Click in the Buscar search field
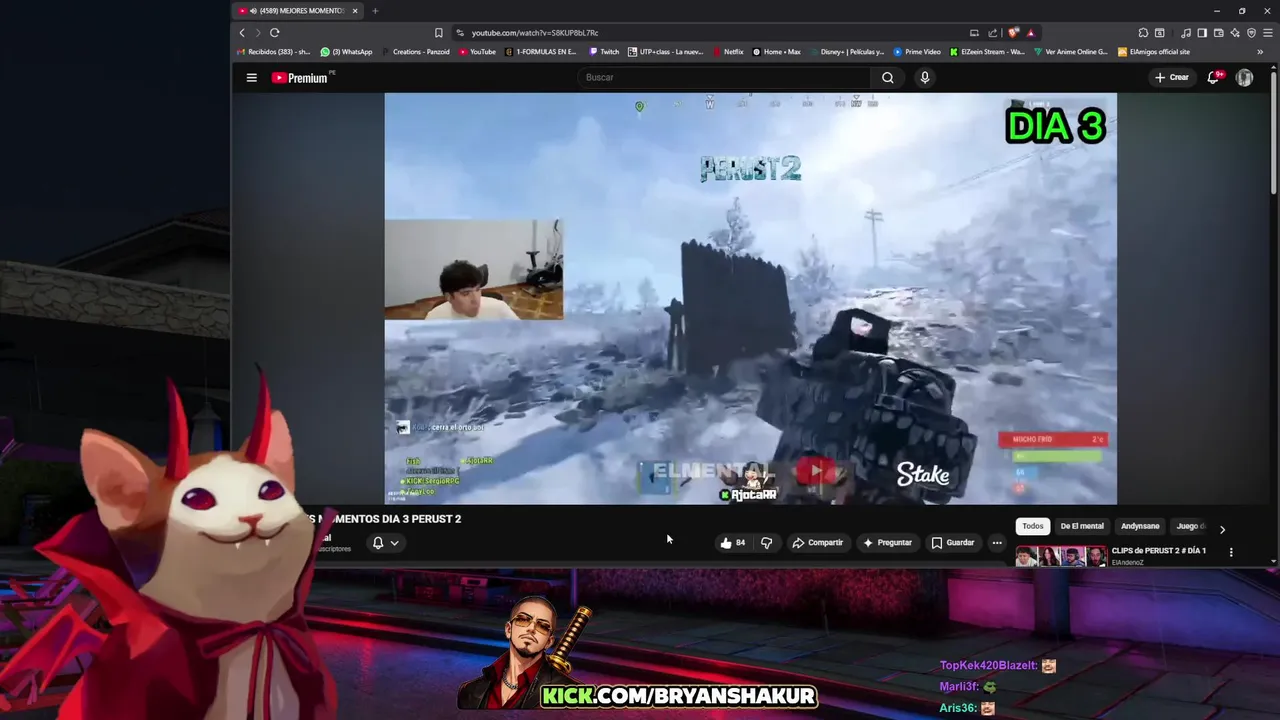This screenshot has height=720, width=1280. (x=722, y=77)
